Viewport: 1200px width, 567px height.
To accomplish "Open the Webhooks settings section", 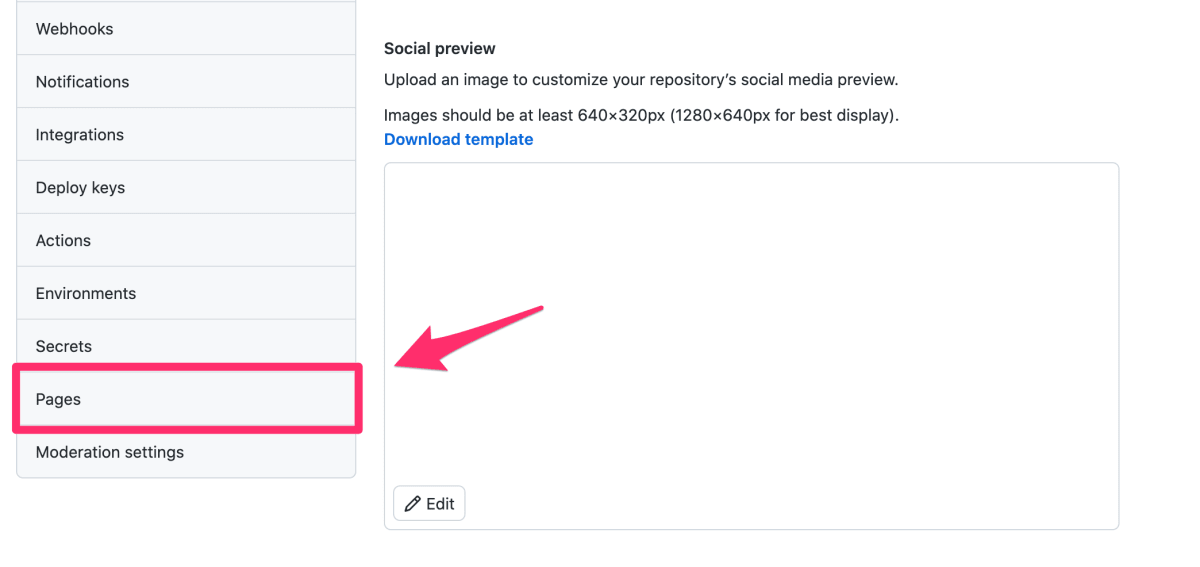I will tap(186, 29).
